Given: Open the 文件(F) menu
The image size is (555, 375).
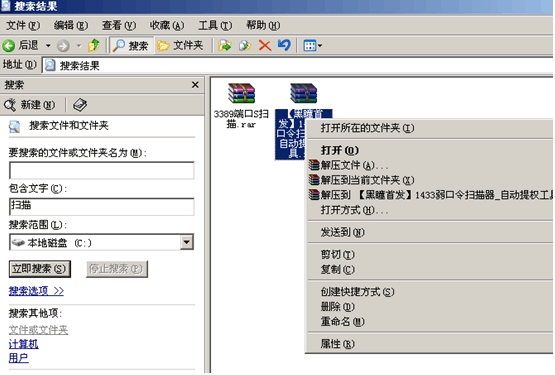Looking at the screenshot, I should tap(23, 25).
